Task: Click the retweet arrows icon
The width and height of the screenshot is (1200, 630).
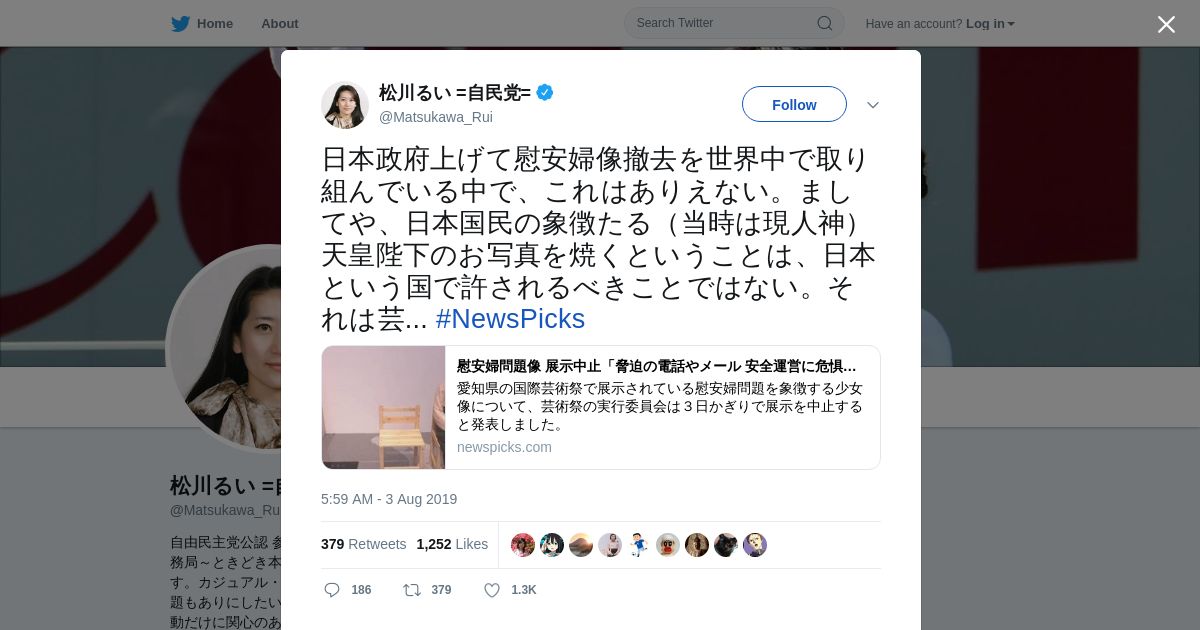Action: 411,590
